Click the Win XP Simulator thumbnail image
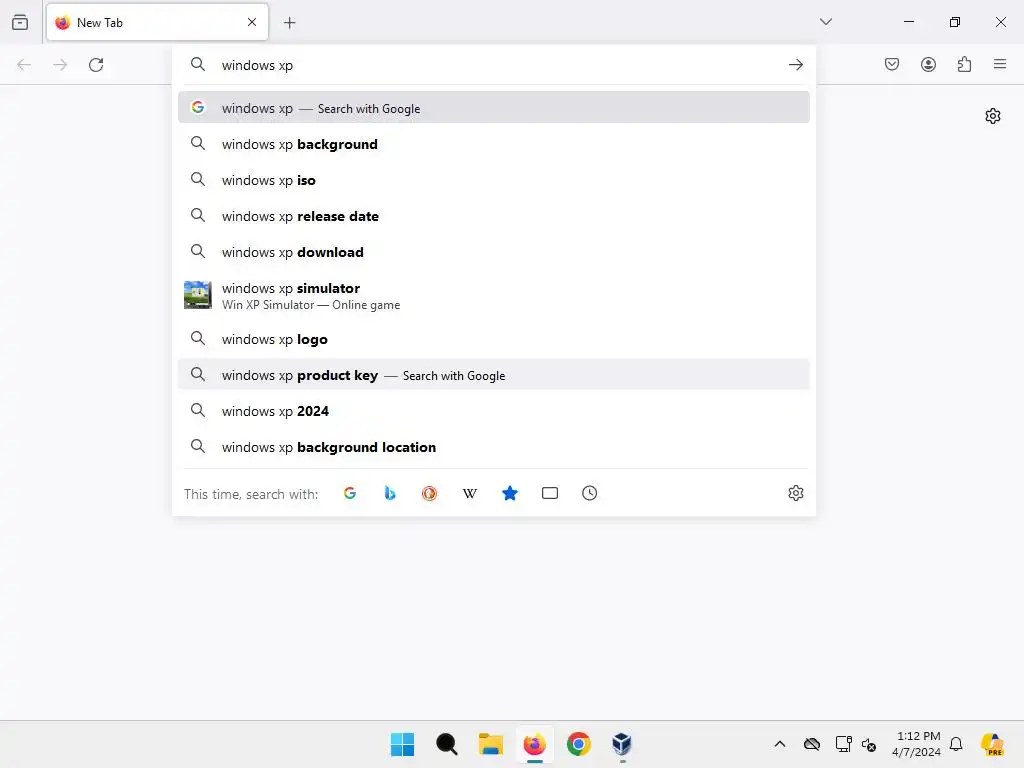The image size is (1024, 768). (x=197, y=295)
